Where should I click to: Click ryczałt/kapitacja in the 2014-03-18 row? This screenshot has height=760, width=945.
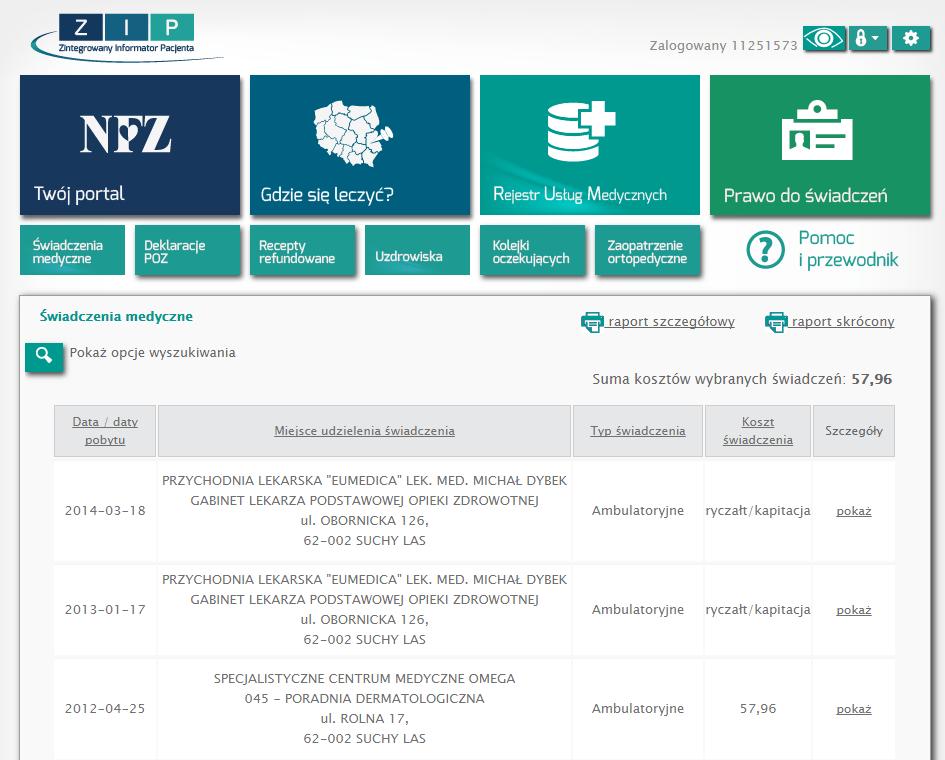(x=758, y=510)
